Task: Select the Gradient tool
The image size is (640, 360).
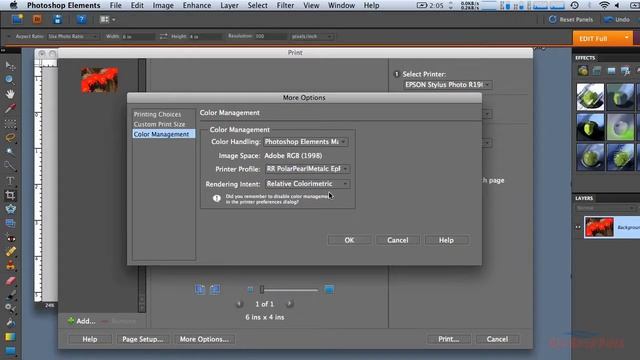Action: [x=10, y=337]
